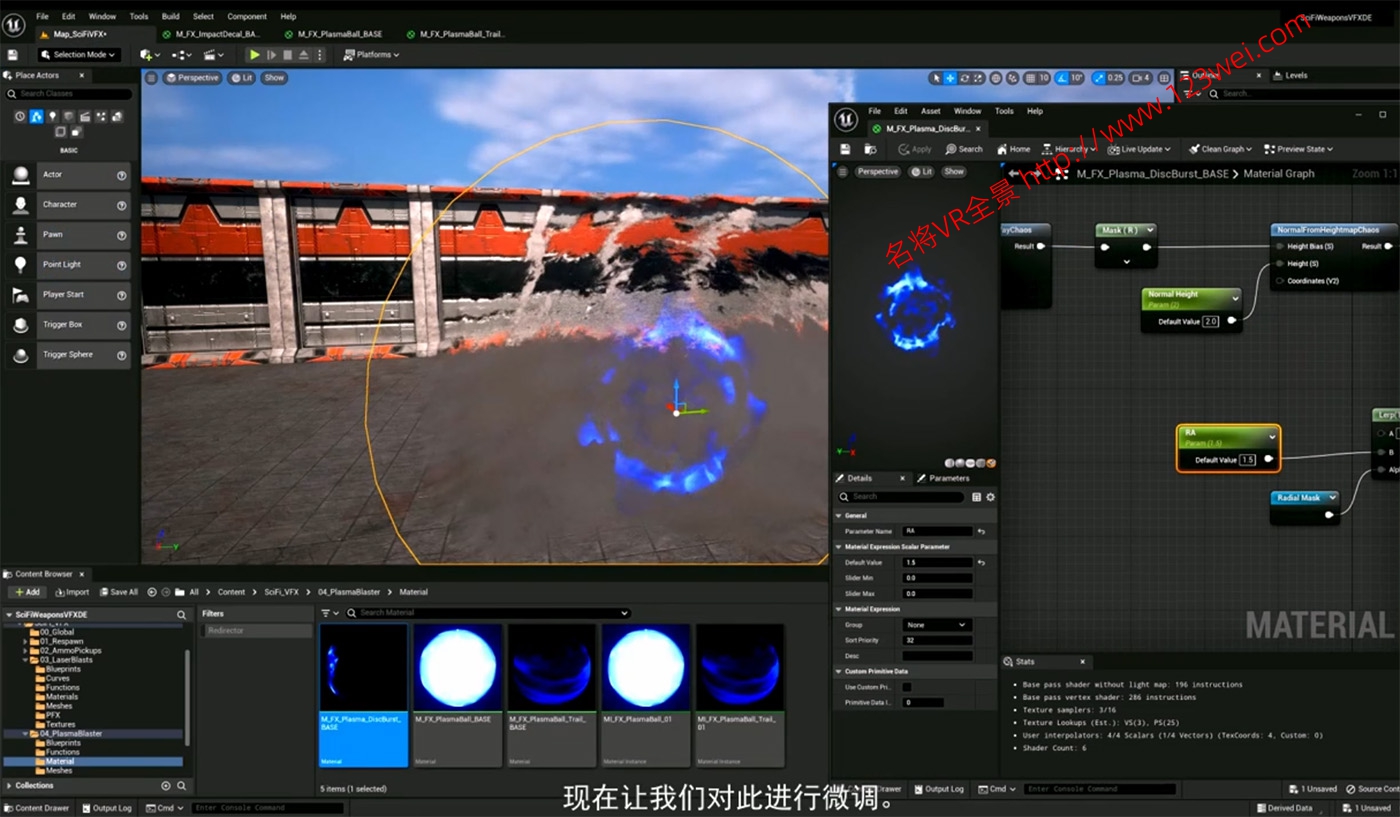The width and height of the screenshot is (1400, 817).
Task: Open the Group dropdown set to None
Action: [937, 625]
